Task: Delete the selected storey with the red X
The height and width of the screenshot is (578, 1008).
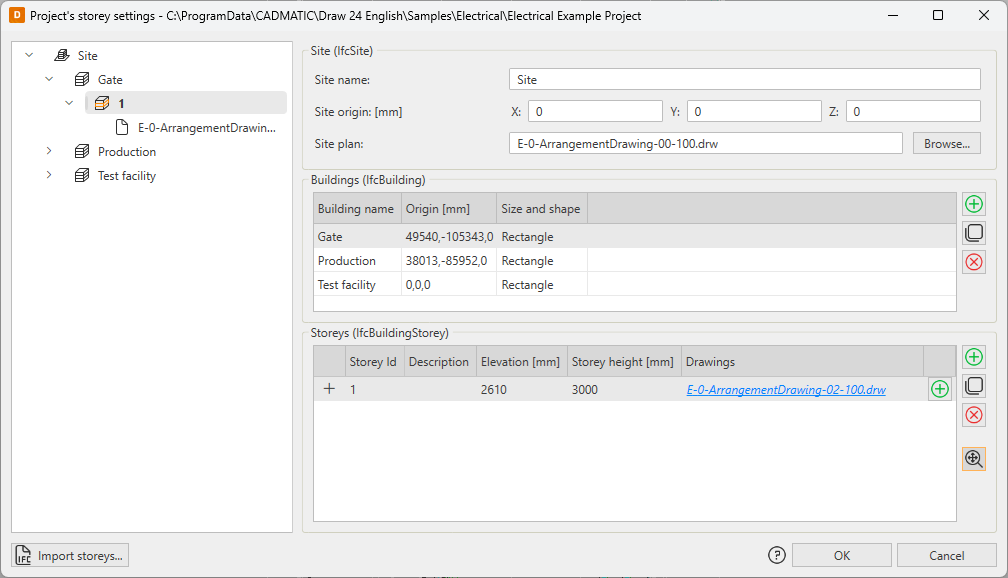Action: click(x=973, y=415)
